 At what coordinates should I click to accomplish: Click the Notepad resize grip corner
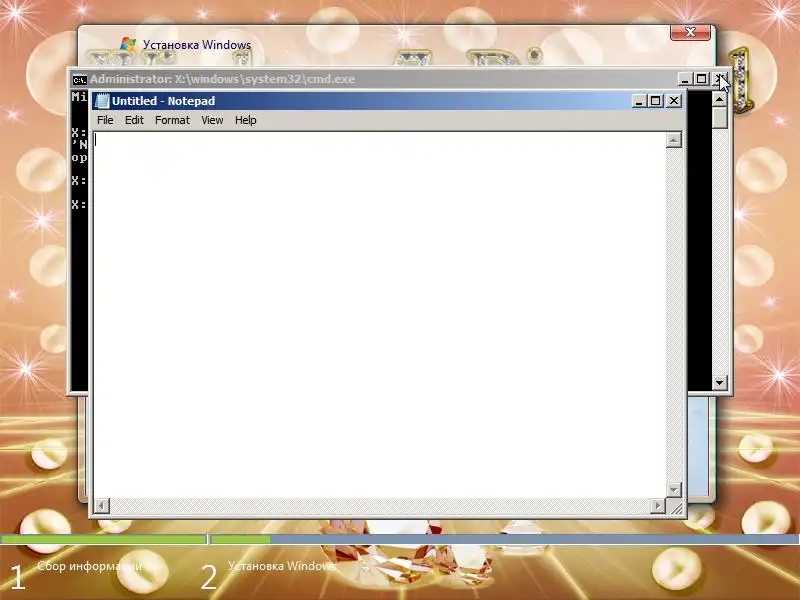coord(675,507)
